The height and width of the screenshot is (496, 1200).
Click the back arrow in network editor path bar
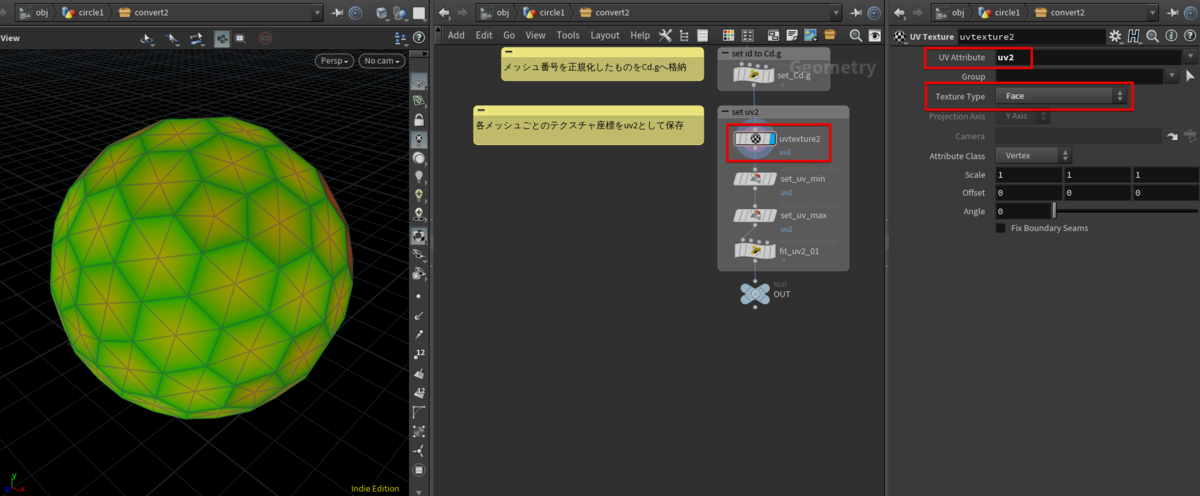point(444,13)
